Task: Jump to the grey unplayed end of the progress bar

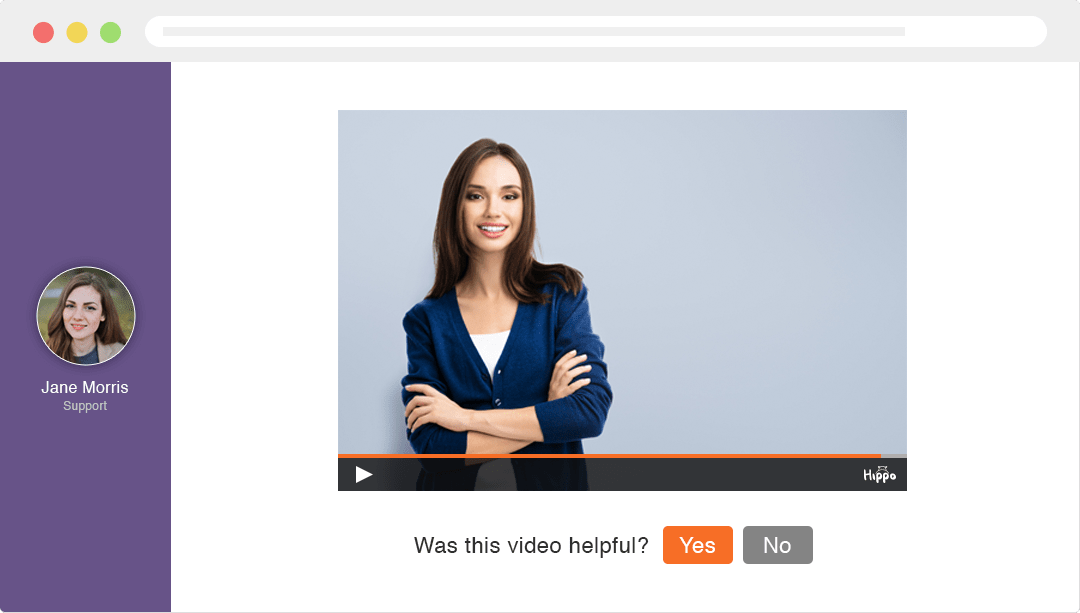Action: pos(894,456)
